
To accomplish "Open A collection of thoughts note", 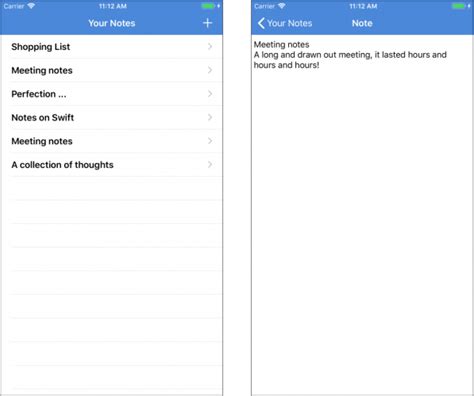I will tap(112, 165).
